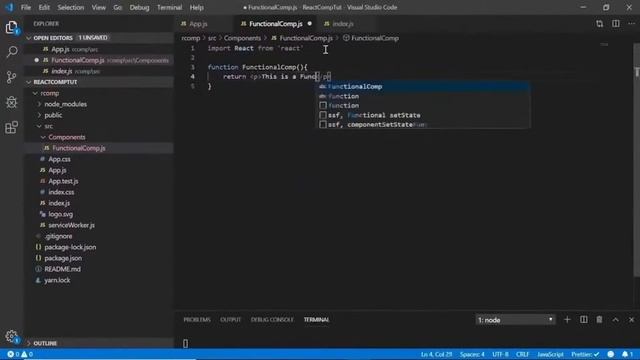
Task: Open .gitignore in the file tree
Action: click(x=58, y=236)
